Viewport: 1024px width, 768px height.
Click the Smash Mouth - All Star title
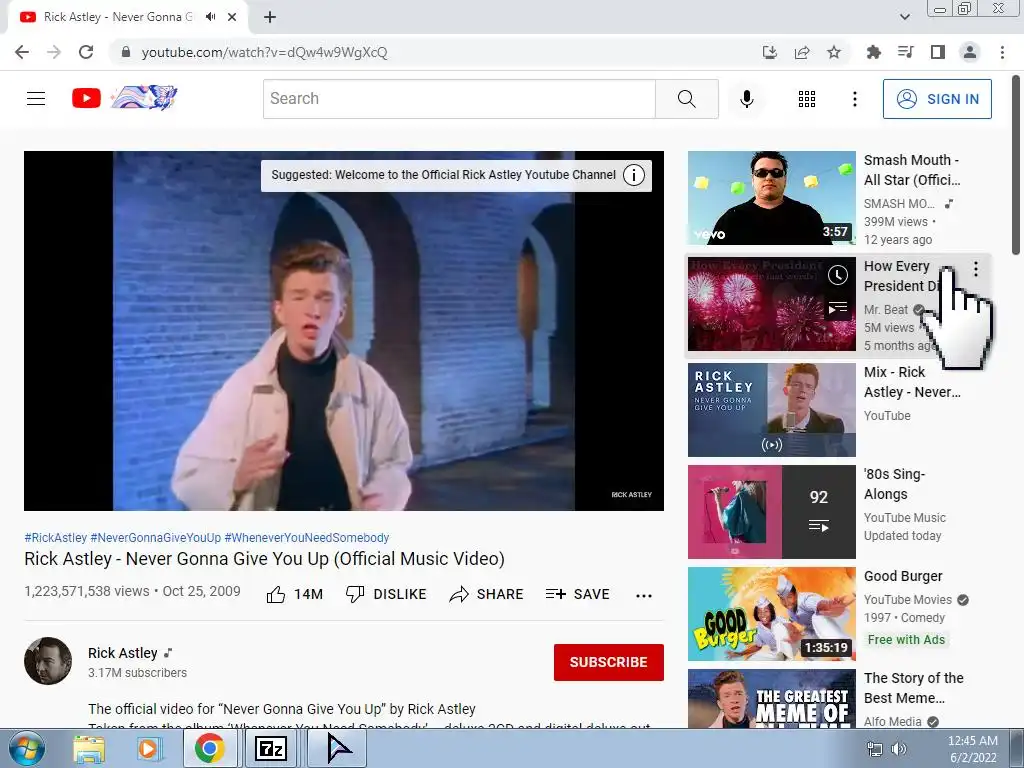click(912, 170)
